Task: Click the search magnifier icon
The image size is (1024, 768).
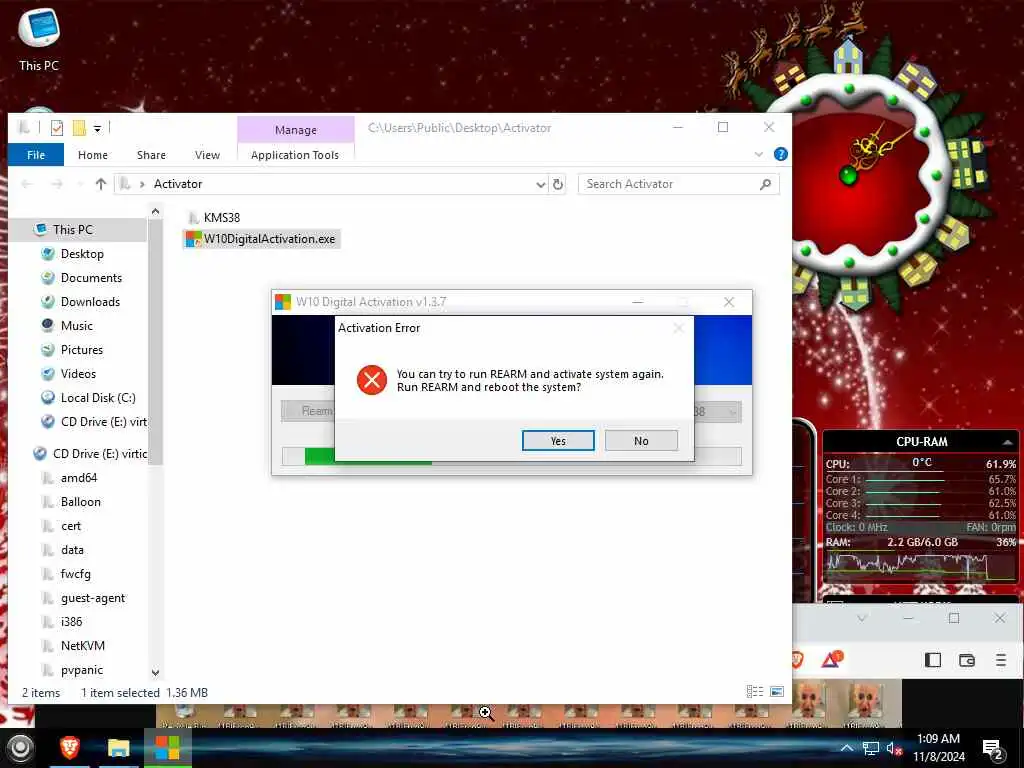Action: 765,184
